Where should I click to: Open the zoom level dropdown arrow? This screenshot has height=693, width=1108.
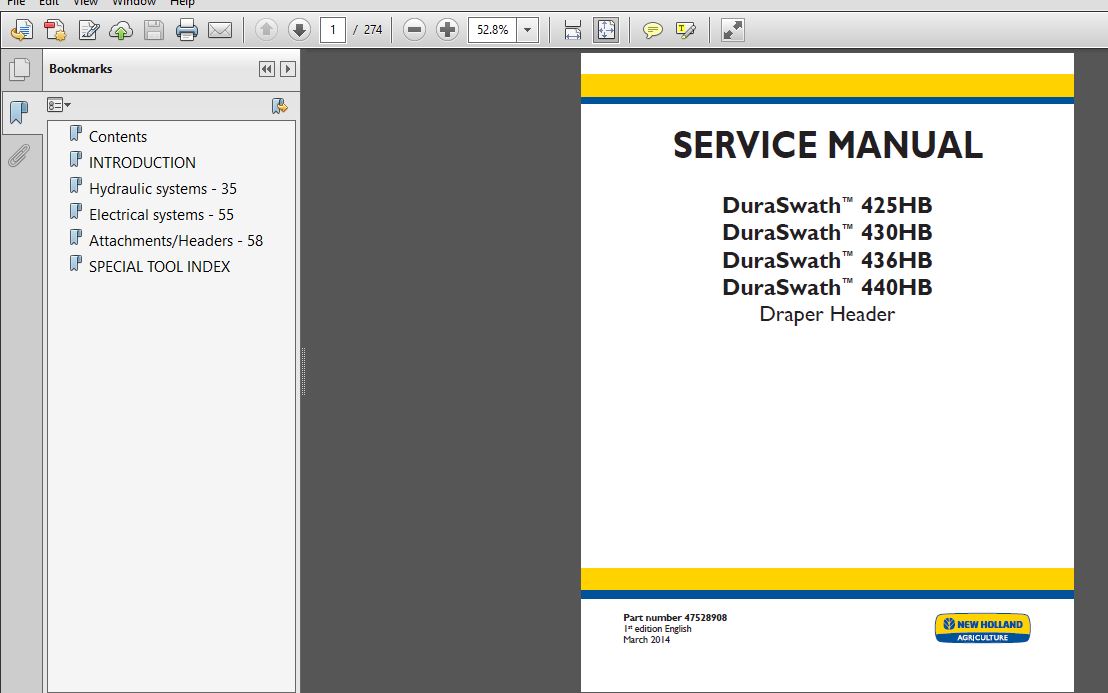(x=527, y=30)
